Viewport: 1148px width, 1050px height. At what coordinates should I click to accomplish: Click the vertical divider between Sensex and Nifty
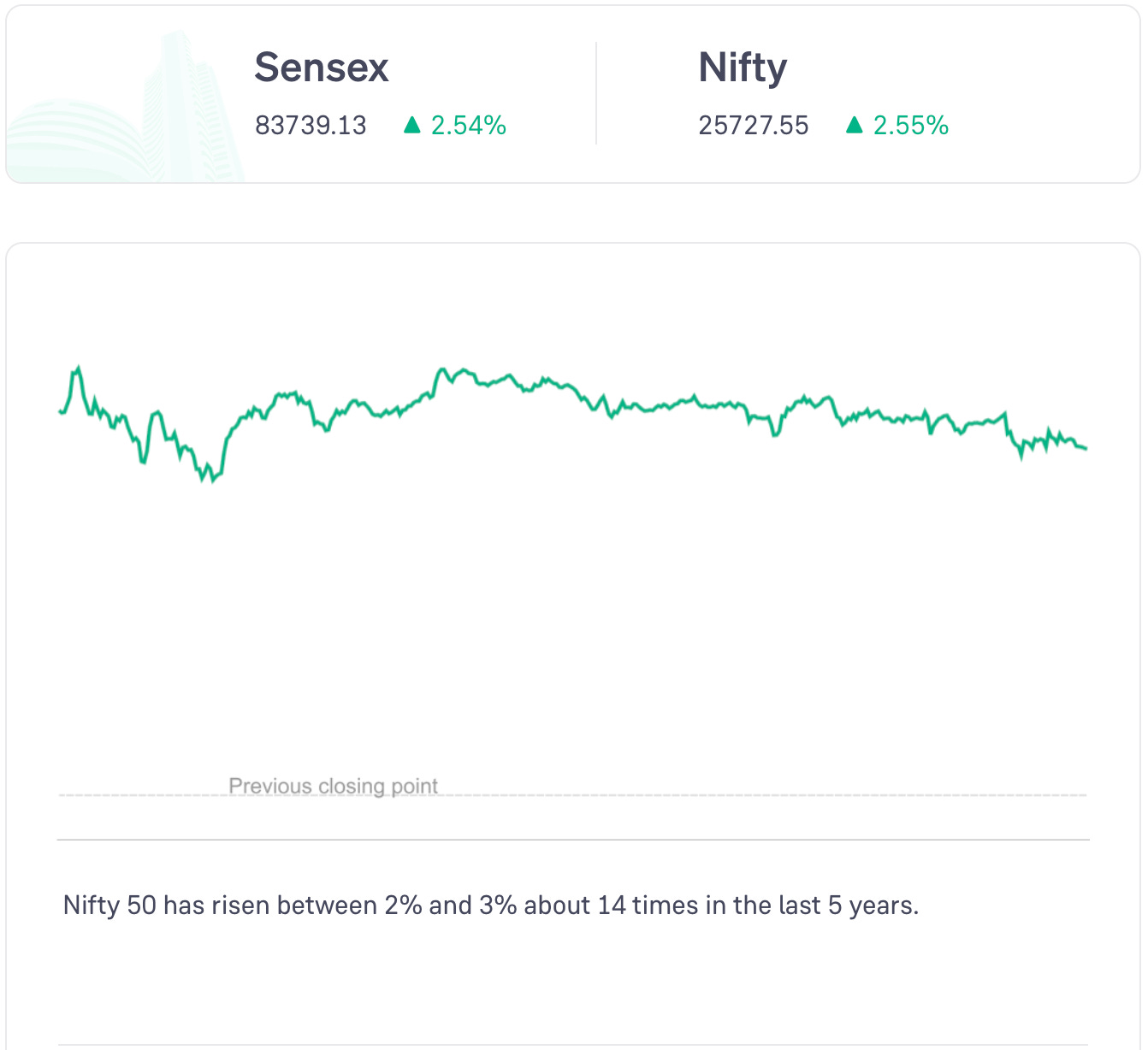596,94
